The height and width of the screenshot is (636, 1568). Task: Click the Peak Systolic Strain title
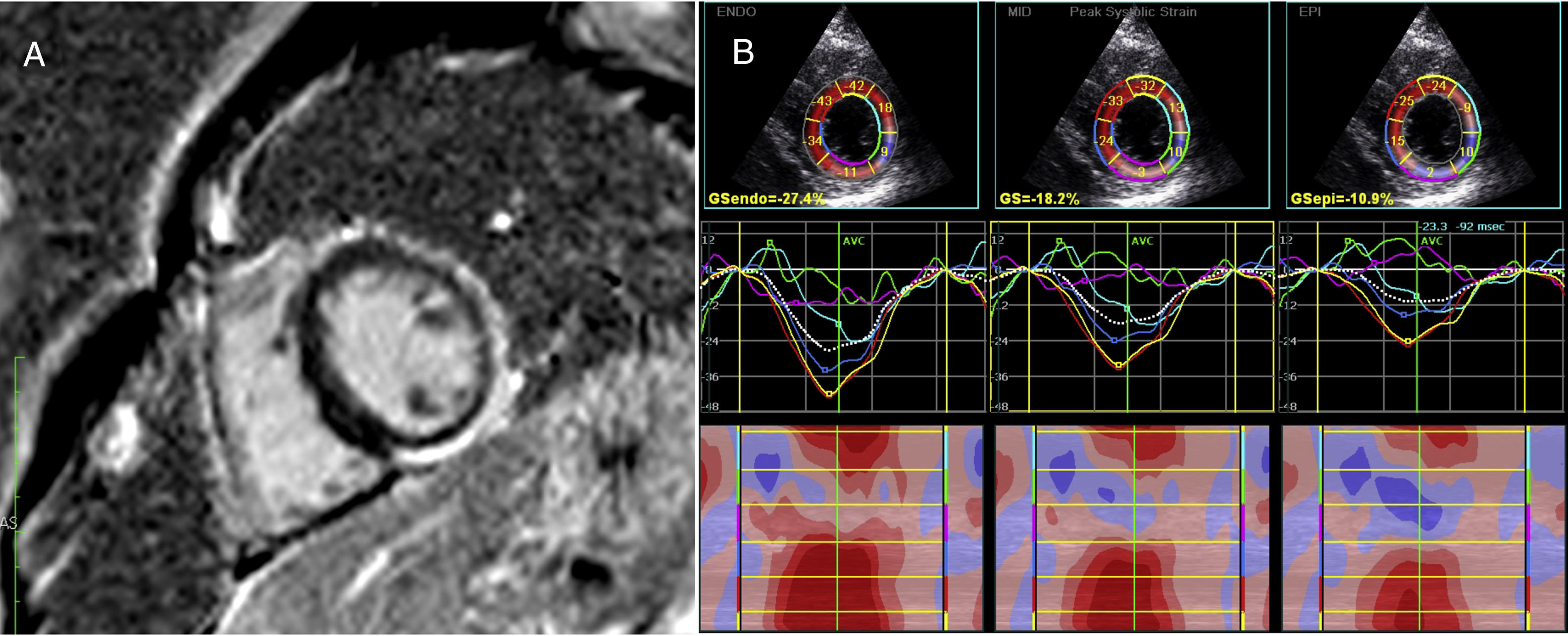[x=1133, y=11]
